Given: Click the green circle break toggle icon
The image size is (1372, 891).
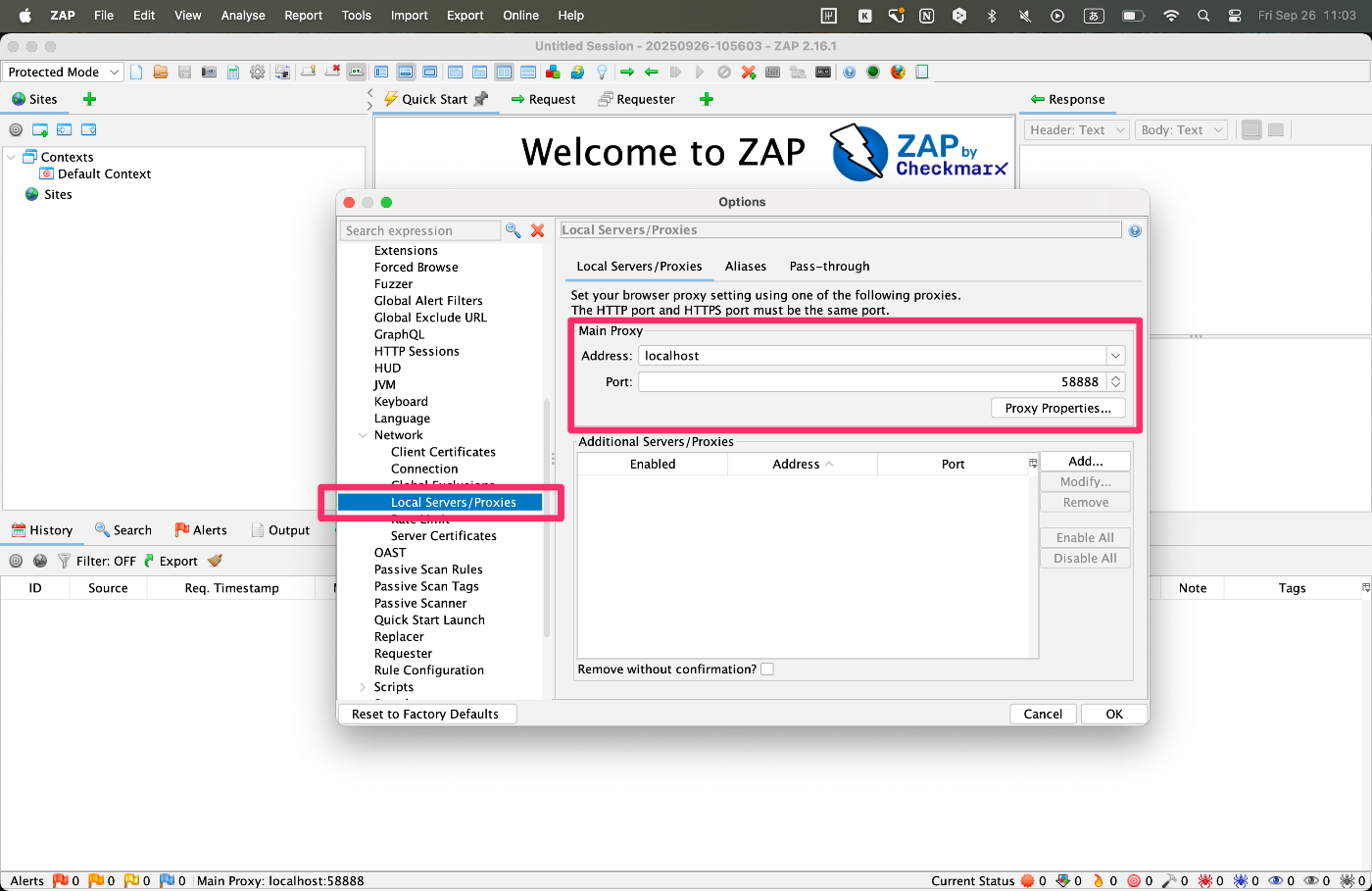Looking at the screenshot, I should pos(873,72).
